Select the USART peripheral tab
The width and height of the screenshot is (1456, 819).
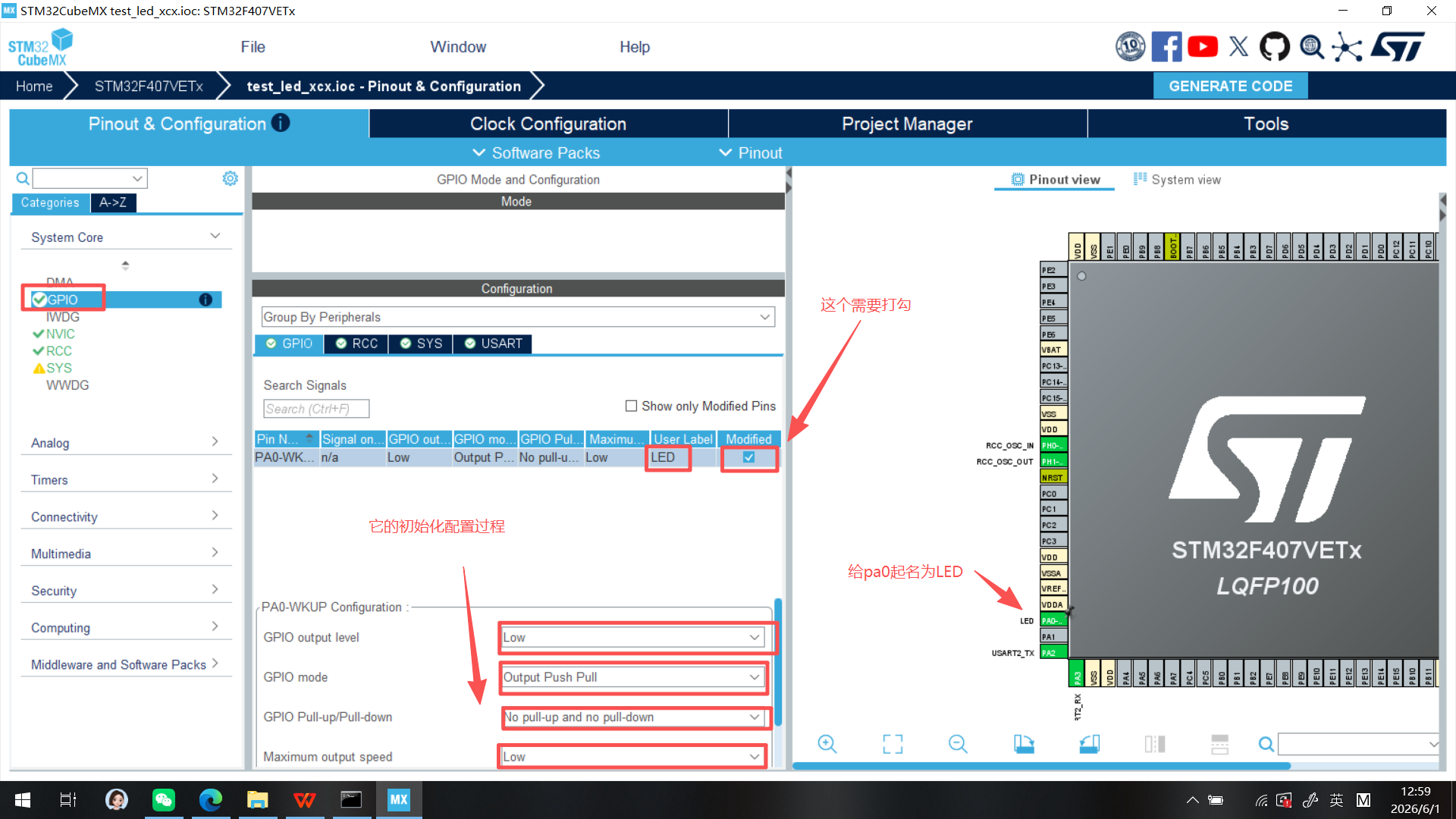[x=493, y=344]
